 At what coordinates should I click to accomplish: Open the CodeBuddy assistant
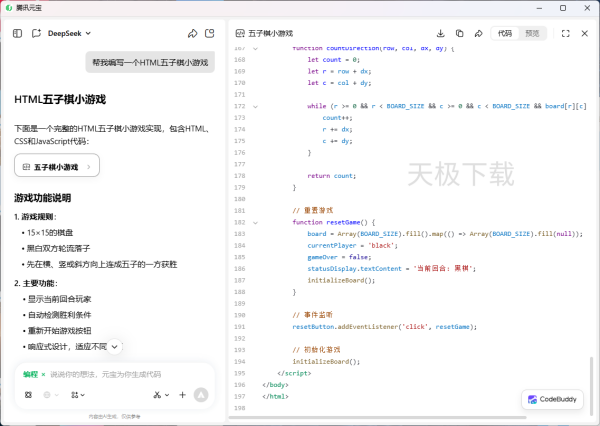click(x=554, y=399)
